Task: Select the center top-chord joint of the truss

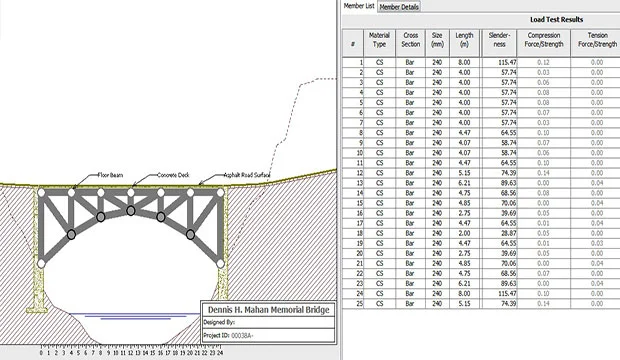Action: pos(130,193)
